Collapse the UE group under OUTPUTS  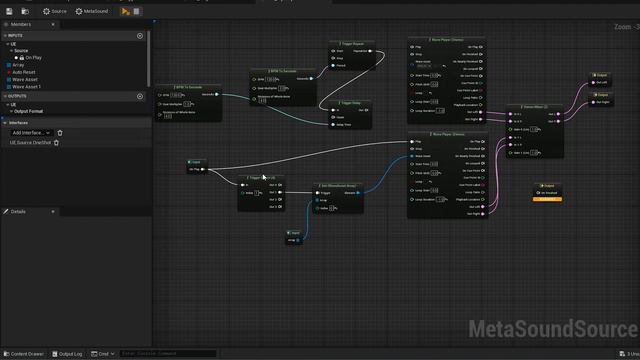pyautogui.click(x=8, y=104)
